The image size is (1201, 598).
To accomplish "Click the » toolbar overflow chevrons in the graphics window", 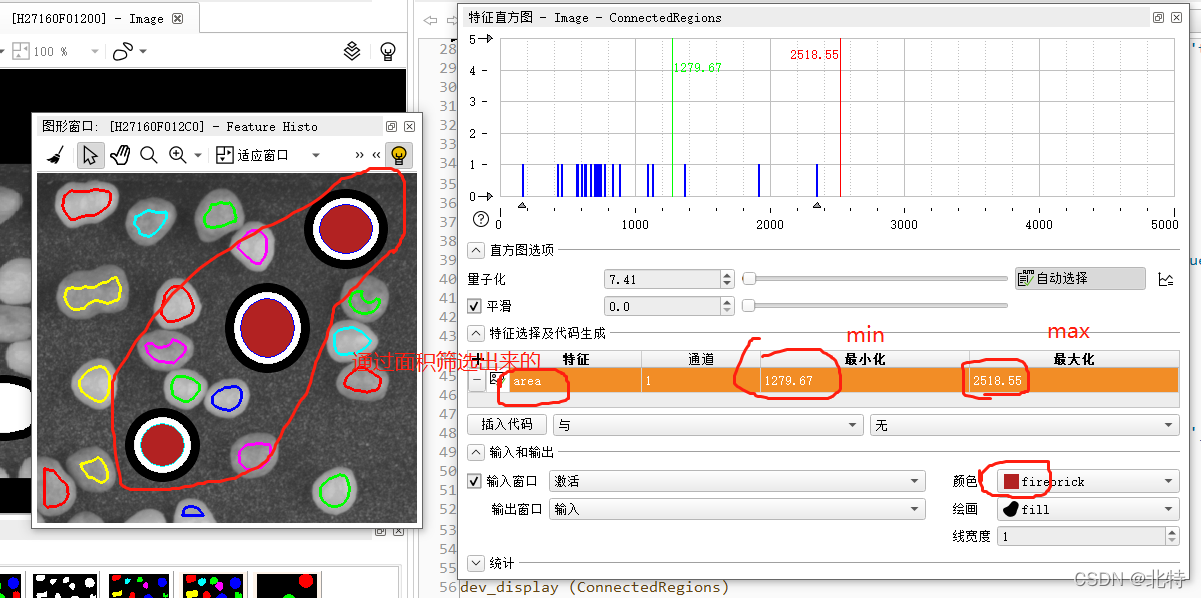I will [x=359, y=155].
